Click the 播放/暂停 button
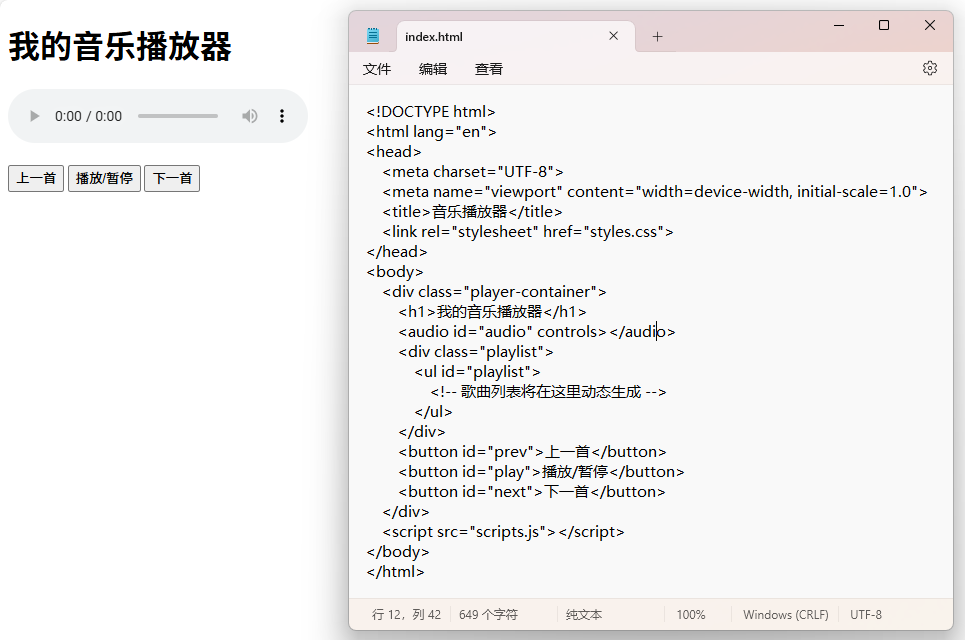965x640 pixels. [x=104, y=178]
